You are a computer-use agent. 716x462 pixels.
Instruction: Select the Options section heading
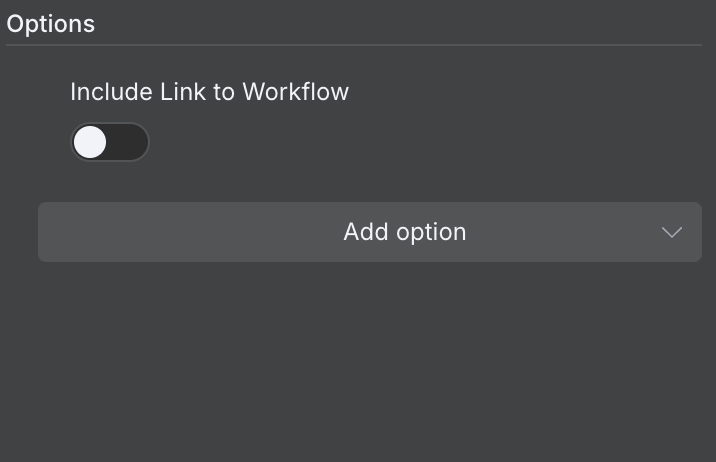click(x=50, y=24)
